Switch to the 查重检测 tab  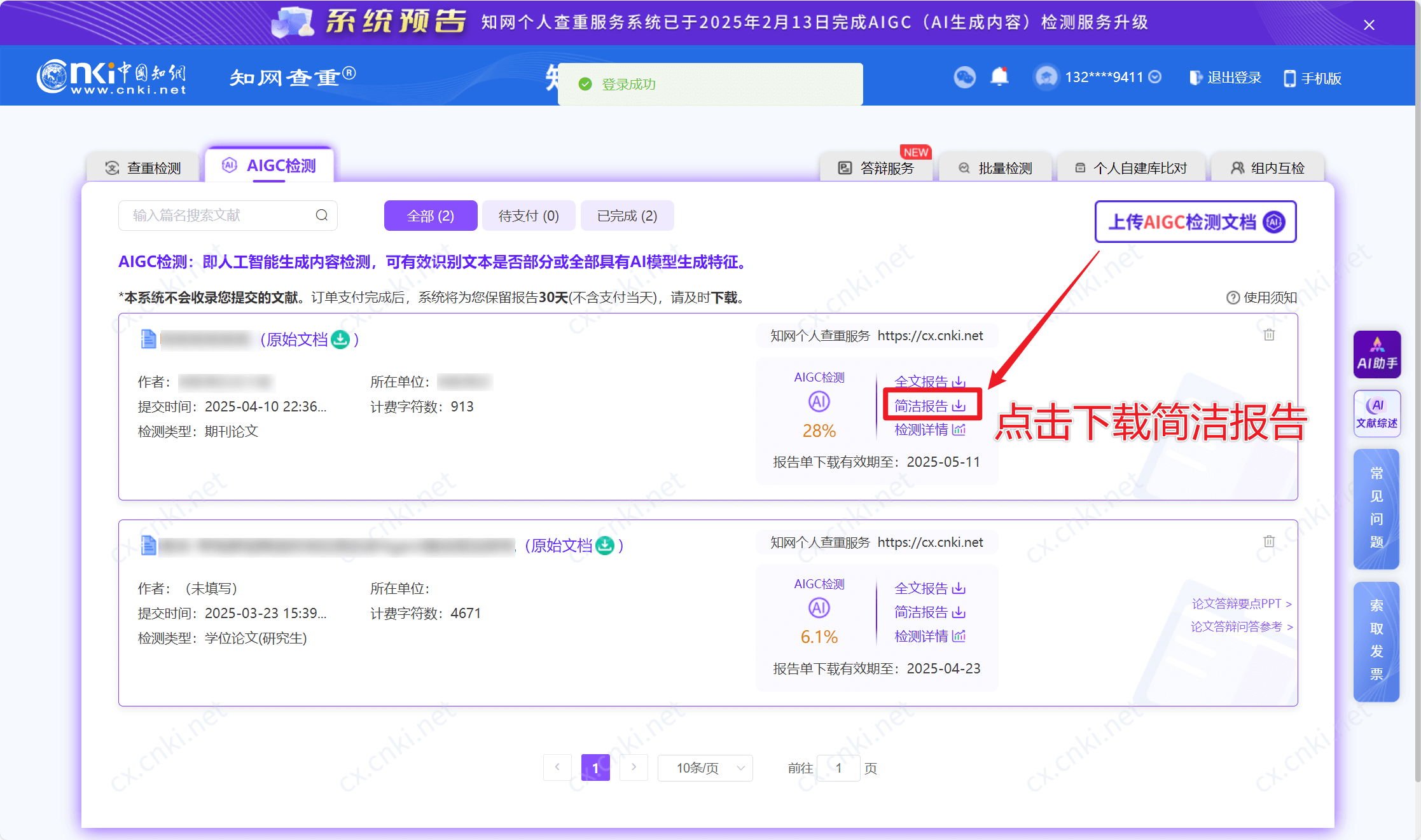point(144,168)
